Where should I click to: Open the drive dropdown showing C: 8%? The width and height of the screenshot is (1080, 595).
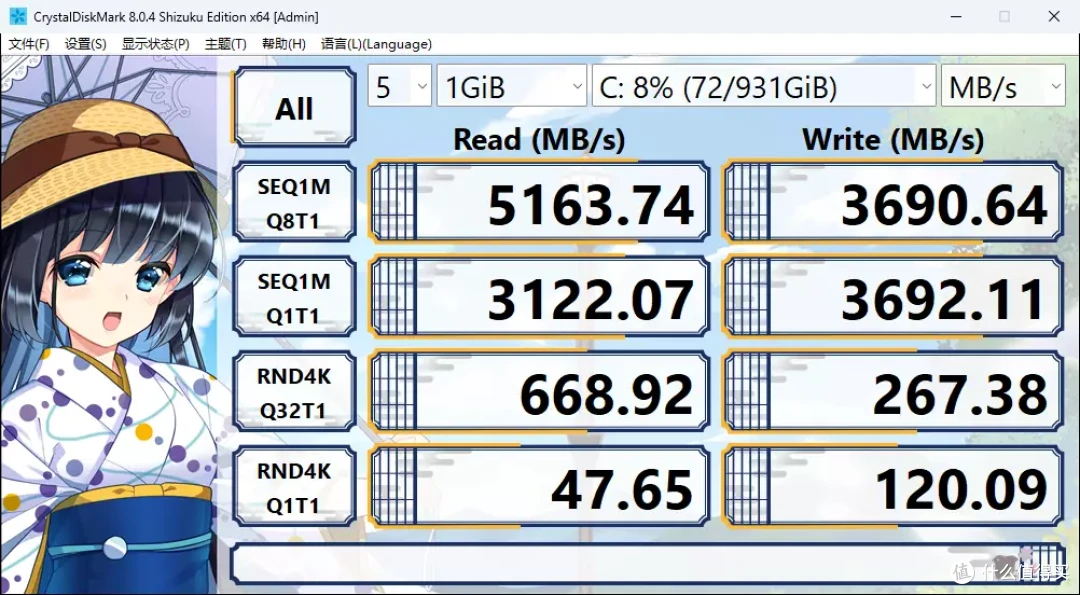click(764, 86)
